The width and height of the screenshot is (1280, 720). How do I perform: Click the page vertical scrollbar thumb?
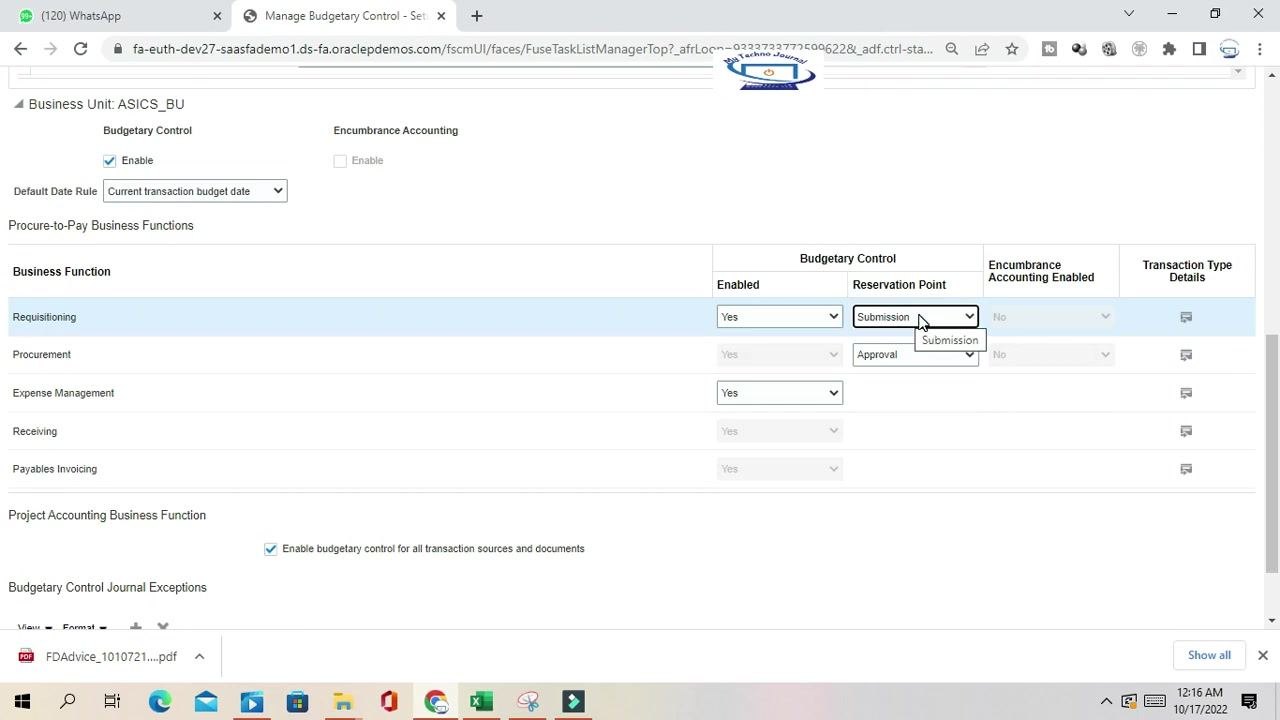(1272, 454)
